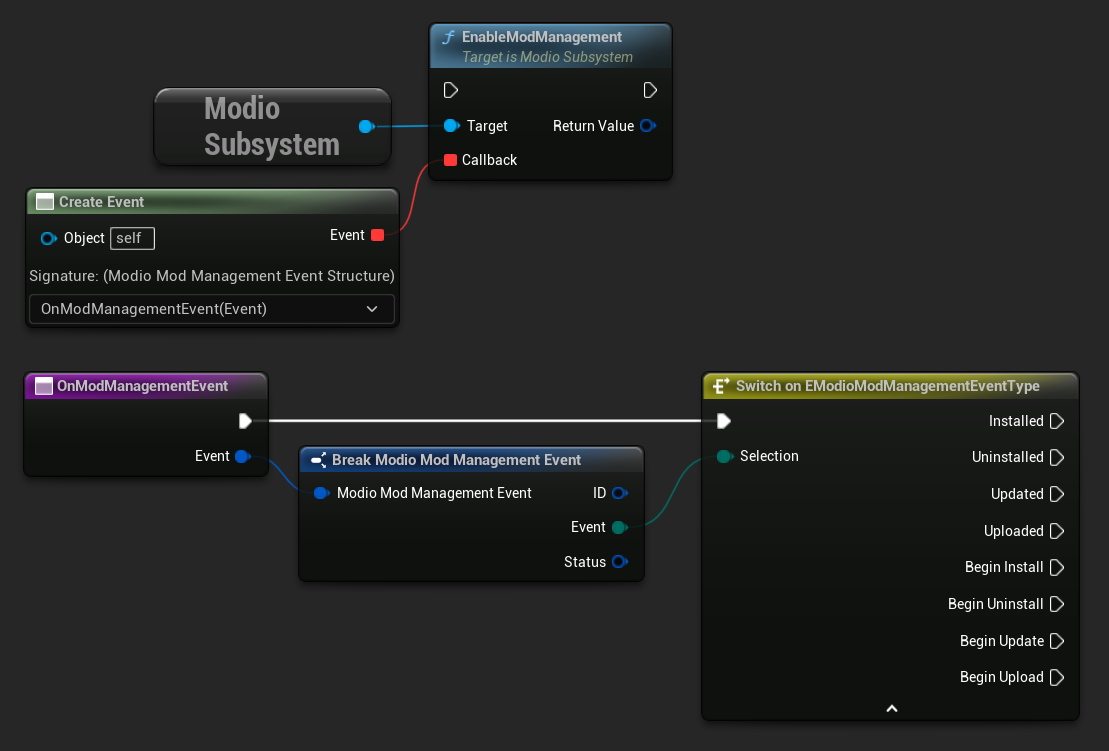This screenshot has width=1109, height=751.
Task: Select the Switch on EModioModManagementEventType title
Action: click(x=888, y=386)
